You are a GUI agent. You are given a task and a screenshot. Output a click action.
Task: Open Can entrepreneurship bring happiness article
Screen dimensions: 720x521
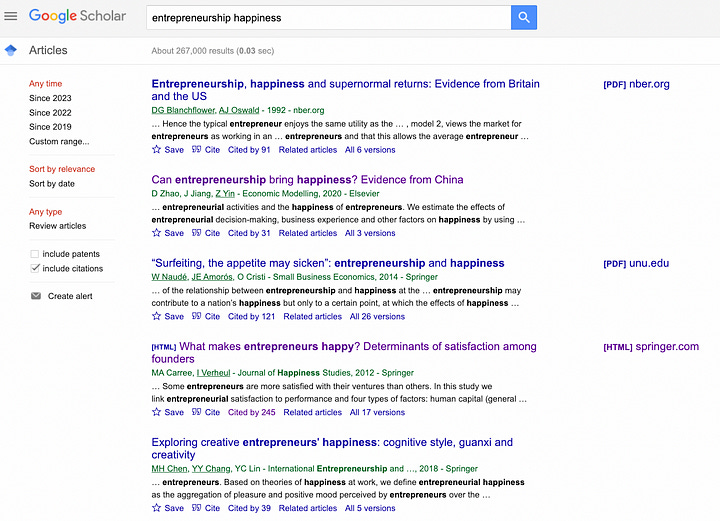pyautogui.click(x=307, y=179)
